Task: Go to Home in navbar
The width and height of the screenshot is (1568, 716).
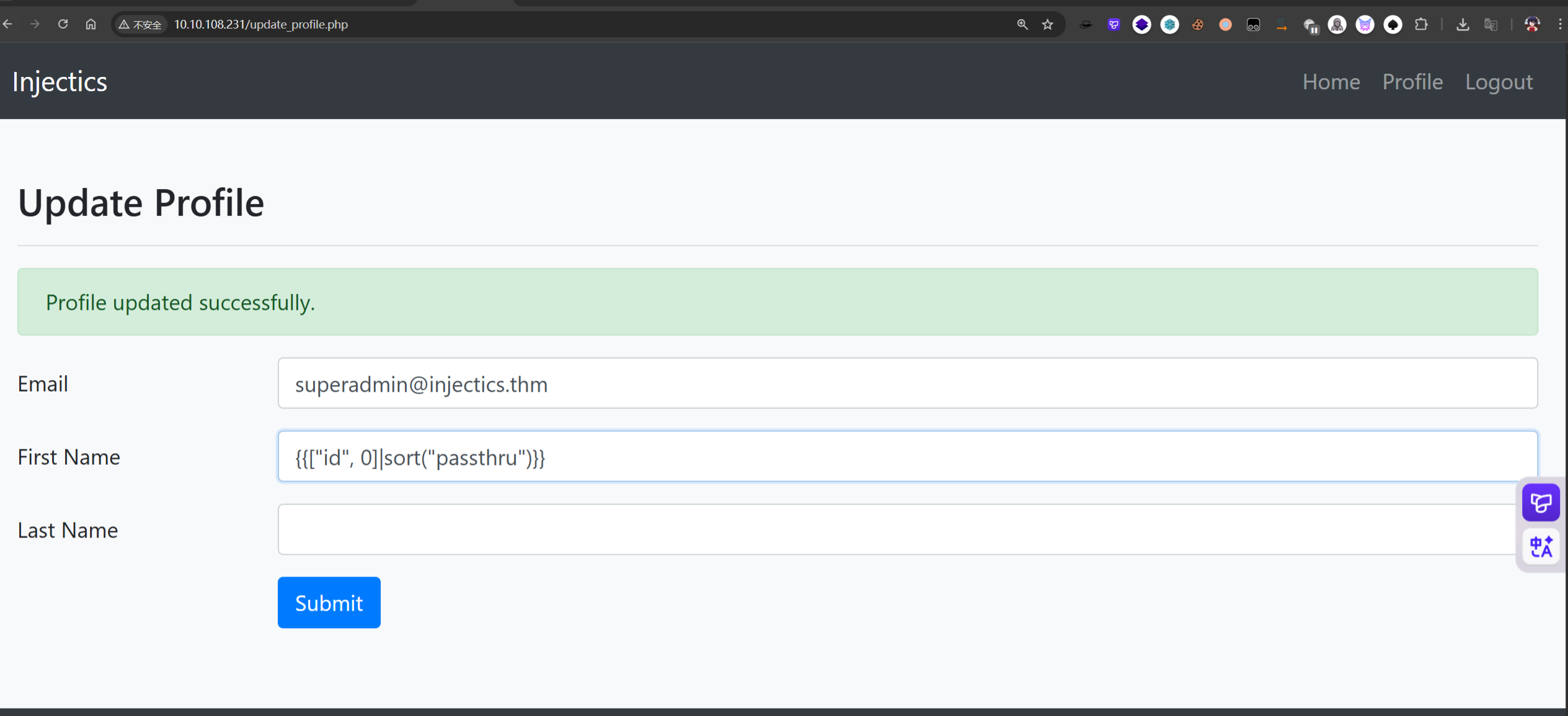Action: [1331, 82]
